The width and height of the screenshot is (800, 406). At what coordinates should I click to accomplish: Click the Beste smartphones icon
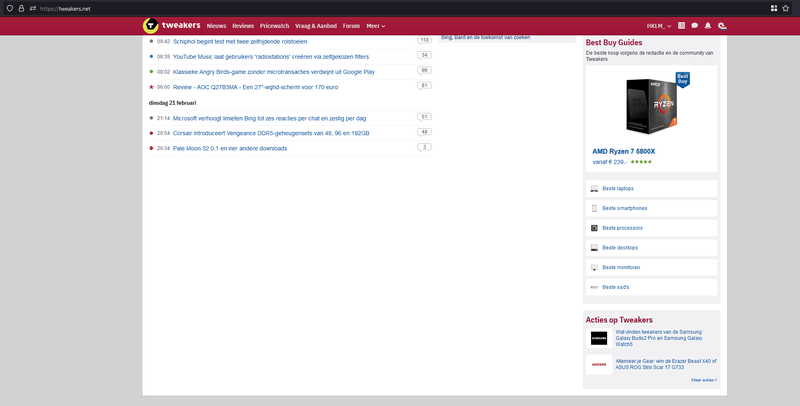coord(594,208)
